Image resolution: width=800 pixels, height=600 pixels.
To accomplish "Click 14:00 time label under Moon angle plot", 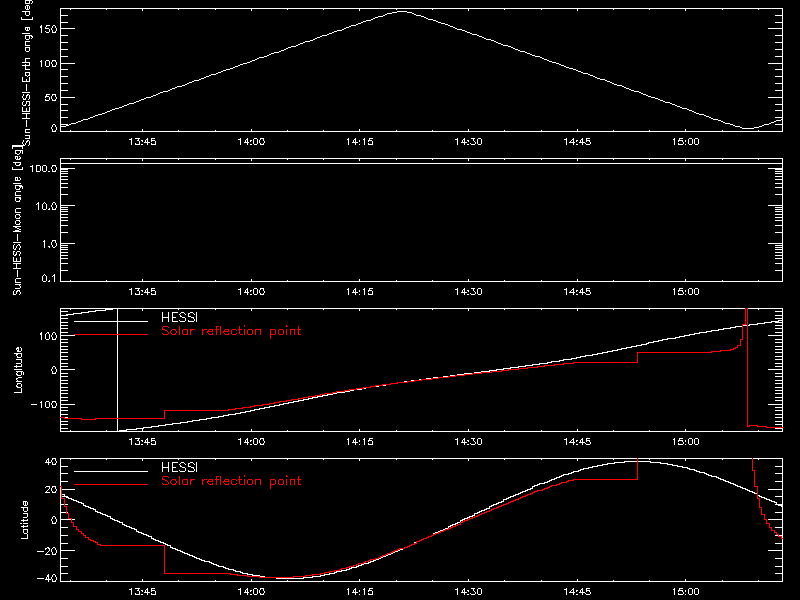I will click(251, 292).
